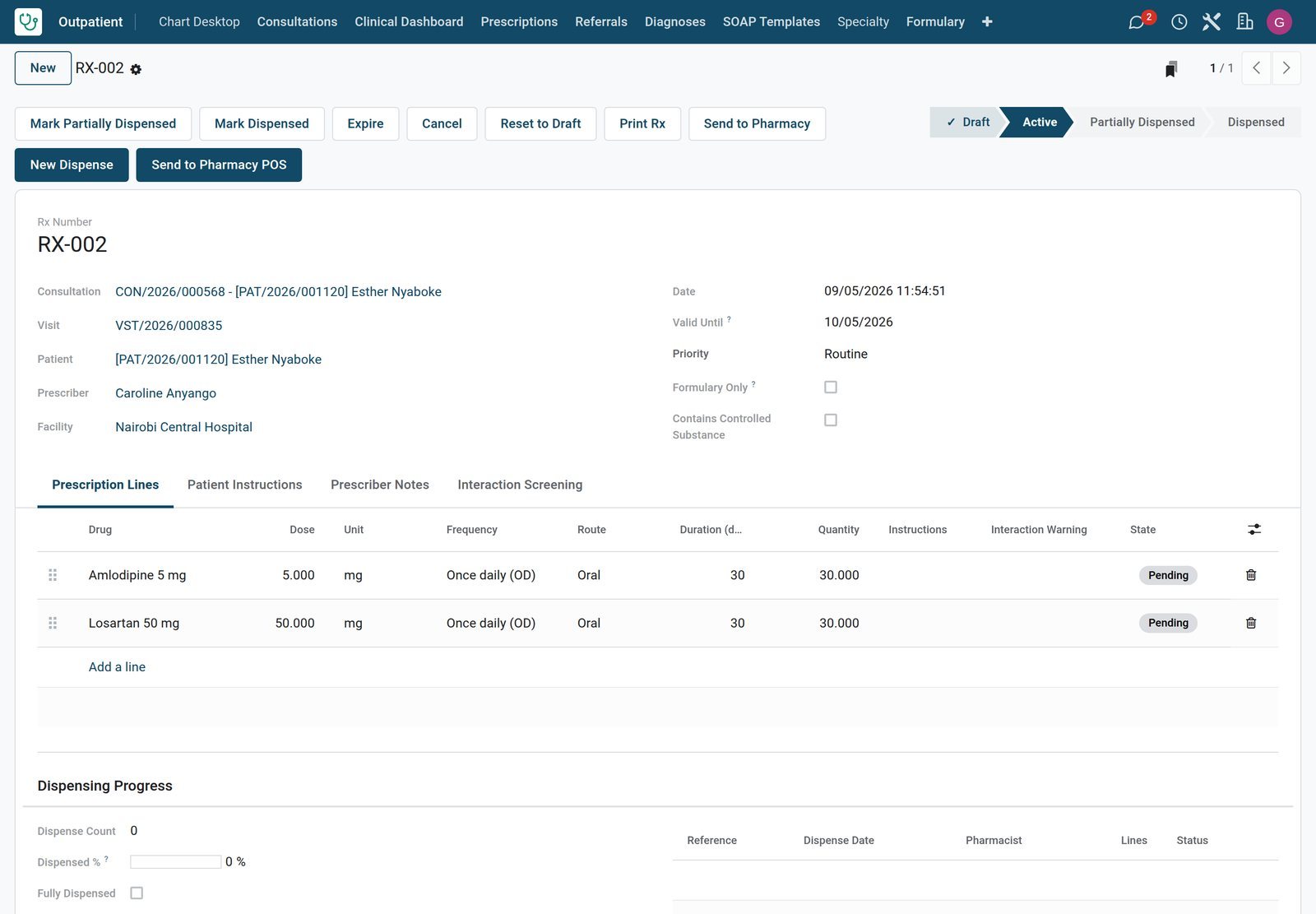
Task: Switch to Prescriber Notes tab
Action: pyautogui.click(x=380, y=485)
